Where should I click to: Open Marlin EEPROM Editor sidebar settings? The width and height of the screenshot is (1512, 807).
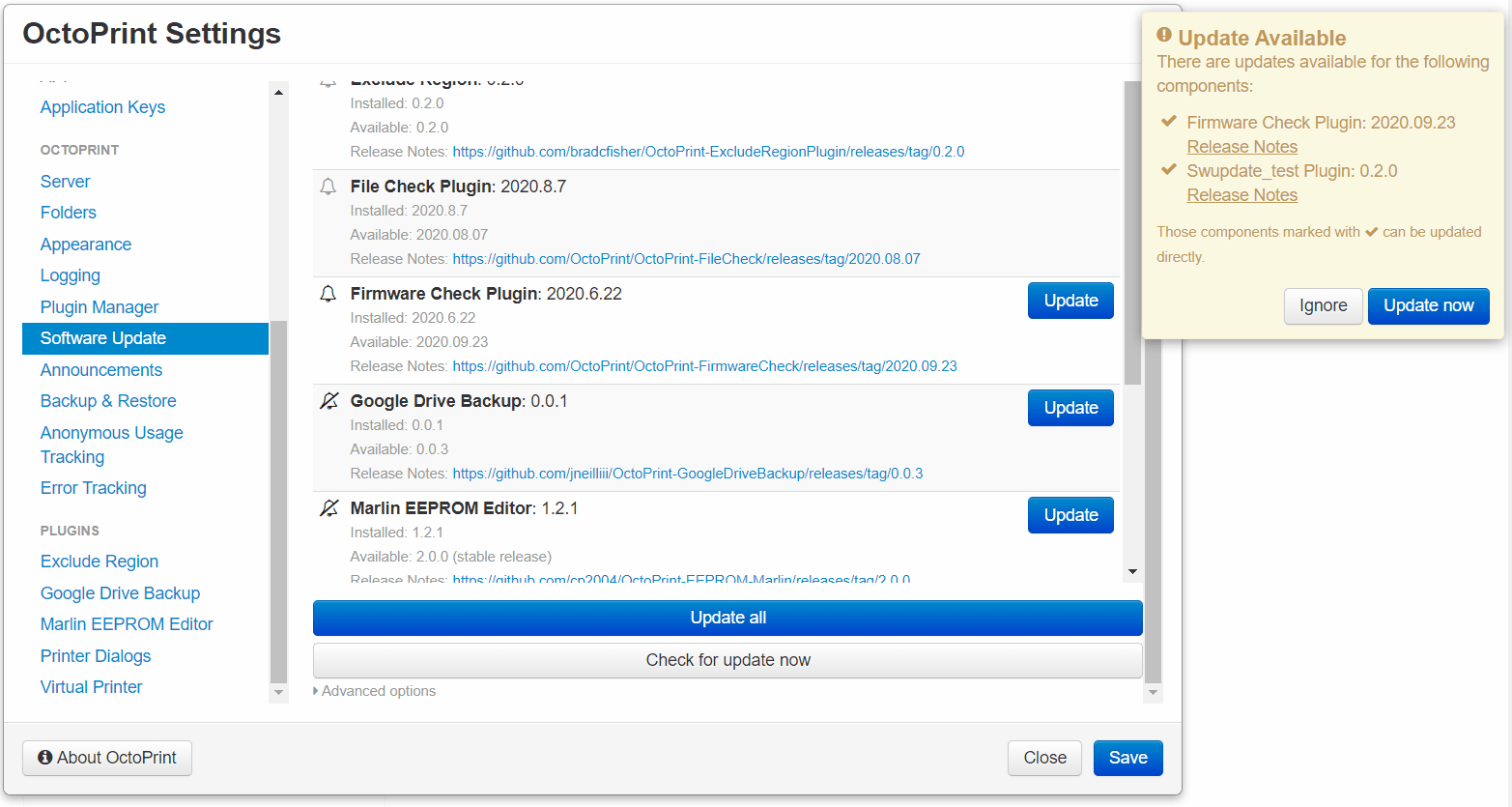pos(127,624)
